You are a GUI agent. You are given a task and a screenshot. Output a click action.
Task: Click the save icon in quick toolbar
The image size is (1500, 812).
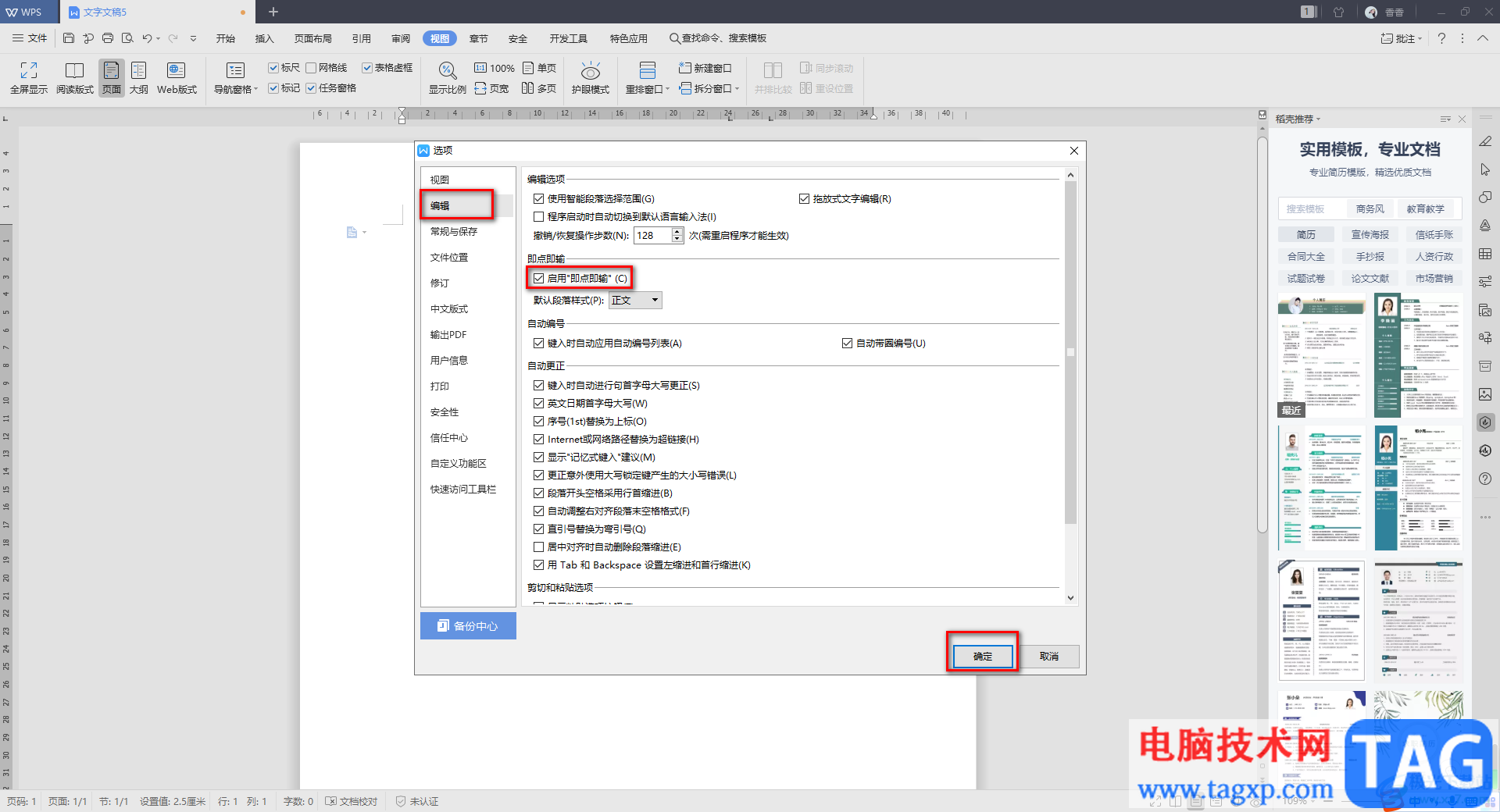pos(69,38)
